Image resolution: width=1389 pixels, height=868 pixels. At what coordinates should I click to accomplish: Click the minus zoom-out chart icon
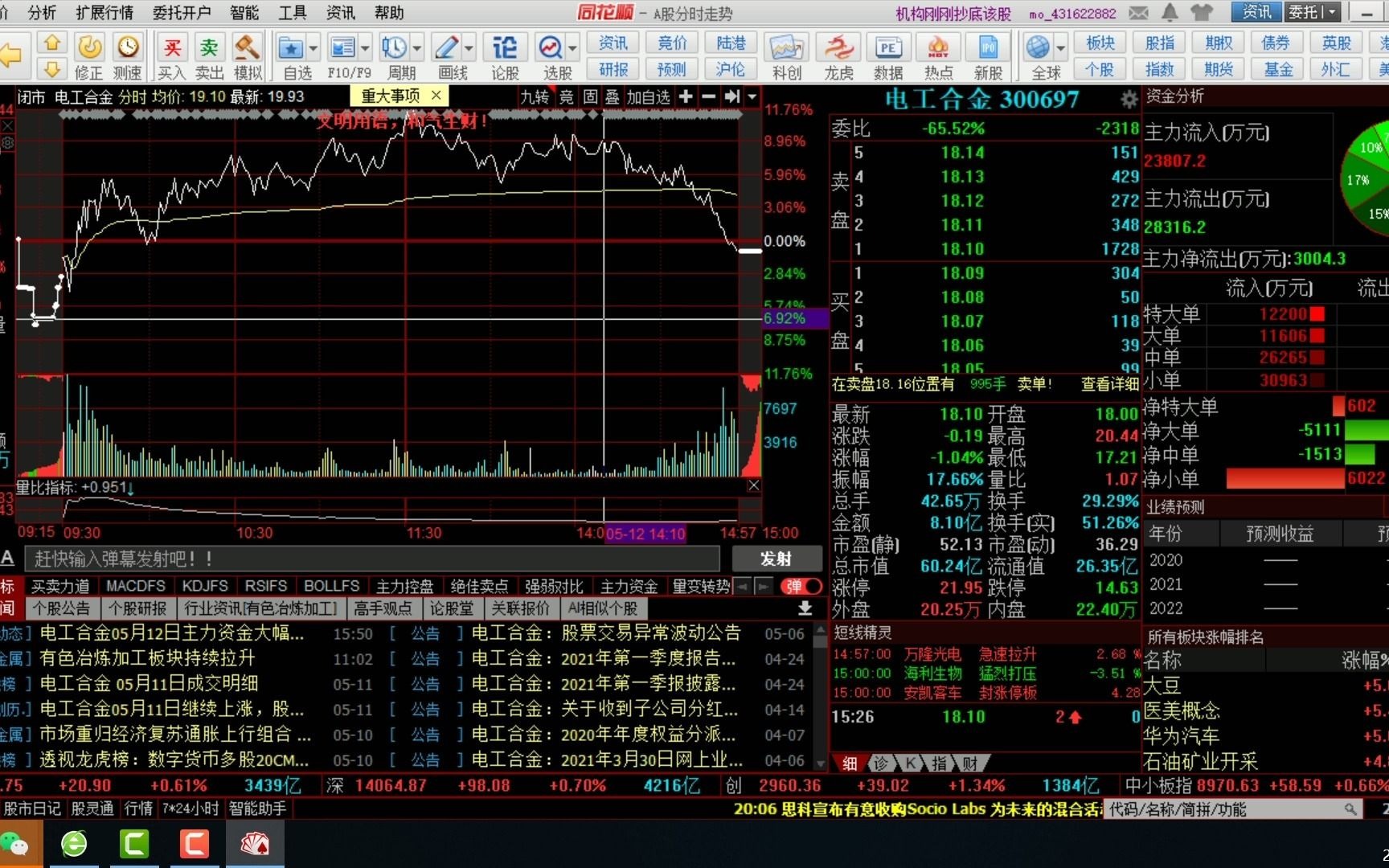(x=708, y=96)
